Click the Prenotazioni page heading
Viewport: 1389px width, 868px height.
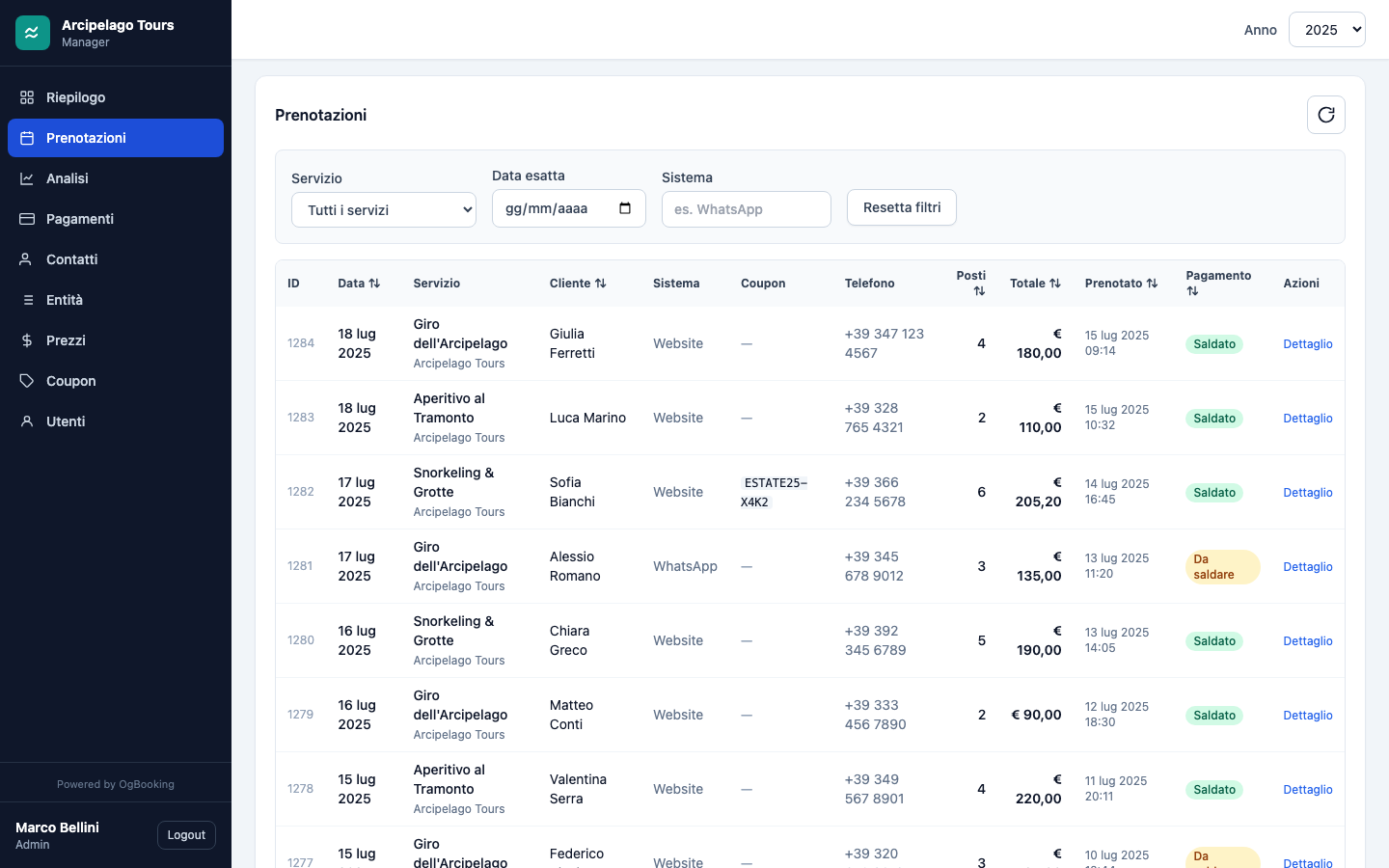click(320, 115)
